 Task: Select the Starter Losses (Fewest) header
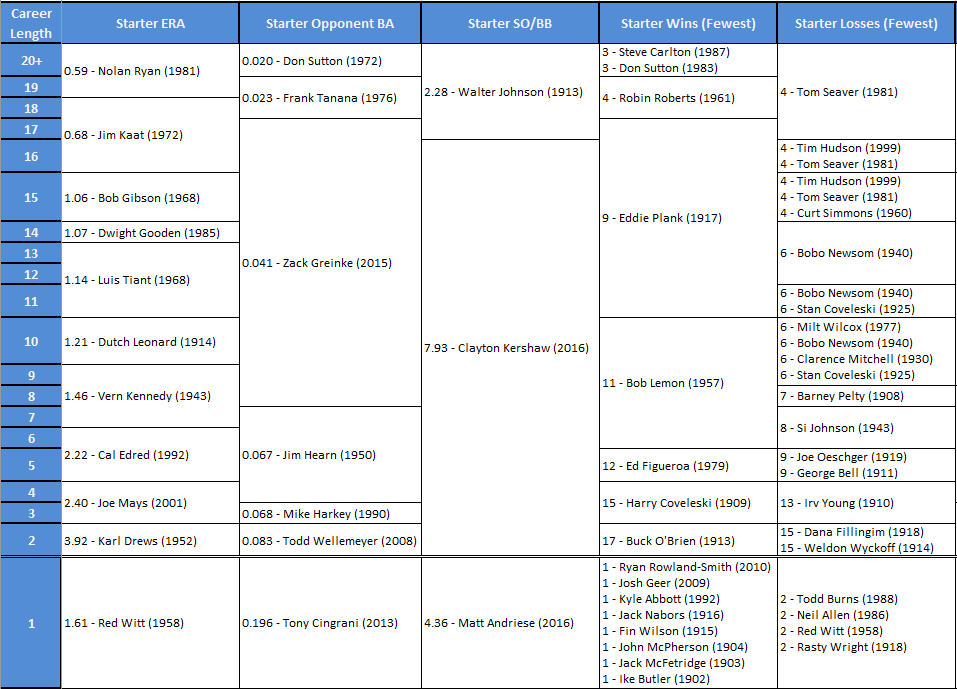tap(866, 23)
